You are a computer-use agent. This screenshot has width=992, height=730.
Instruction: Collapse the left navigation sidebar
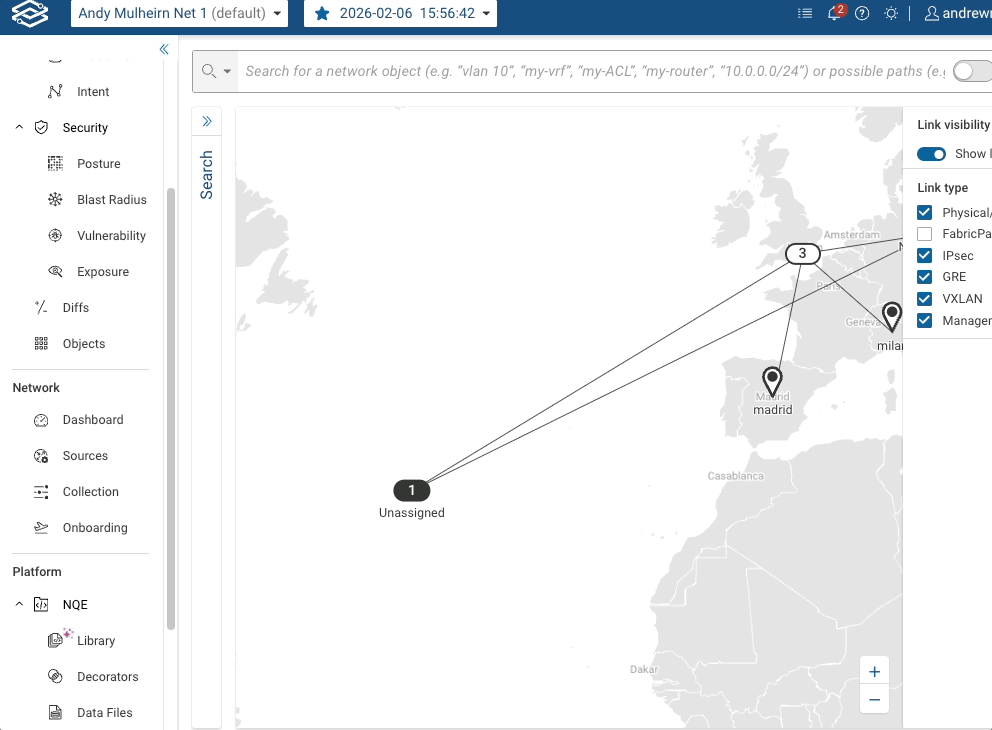point(164,49)
